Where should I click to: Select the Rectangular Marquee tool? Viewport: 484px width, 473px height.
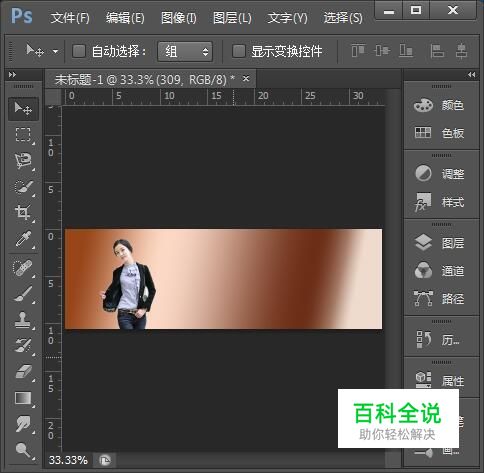click(x=23, y=135)
